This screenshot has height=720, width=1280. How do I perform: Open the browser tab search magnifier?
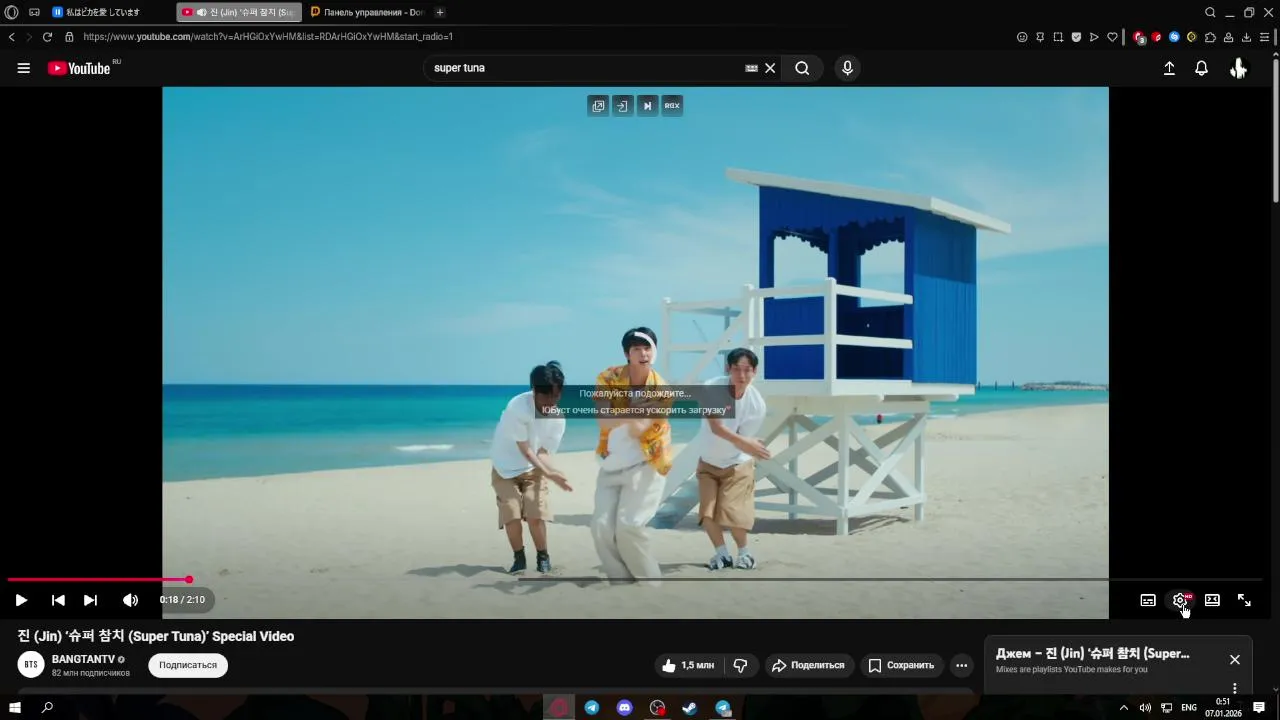[x=1210, y=12]
